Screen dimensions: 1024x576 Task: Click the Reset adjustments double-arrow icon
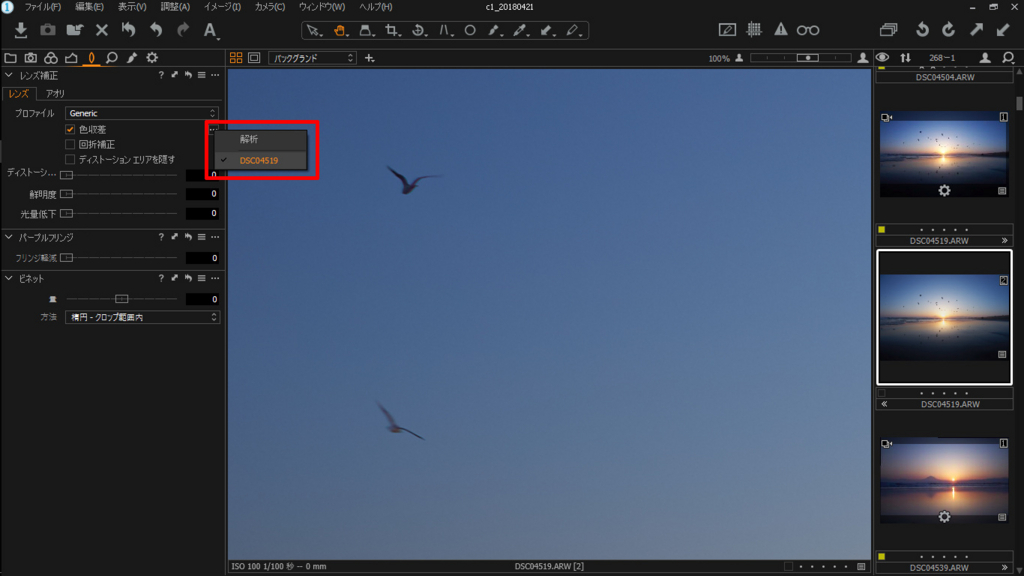(x=129, y=30)
